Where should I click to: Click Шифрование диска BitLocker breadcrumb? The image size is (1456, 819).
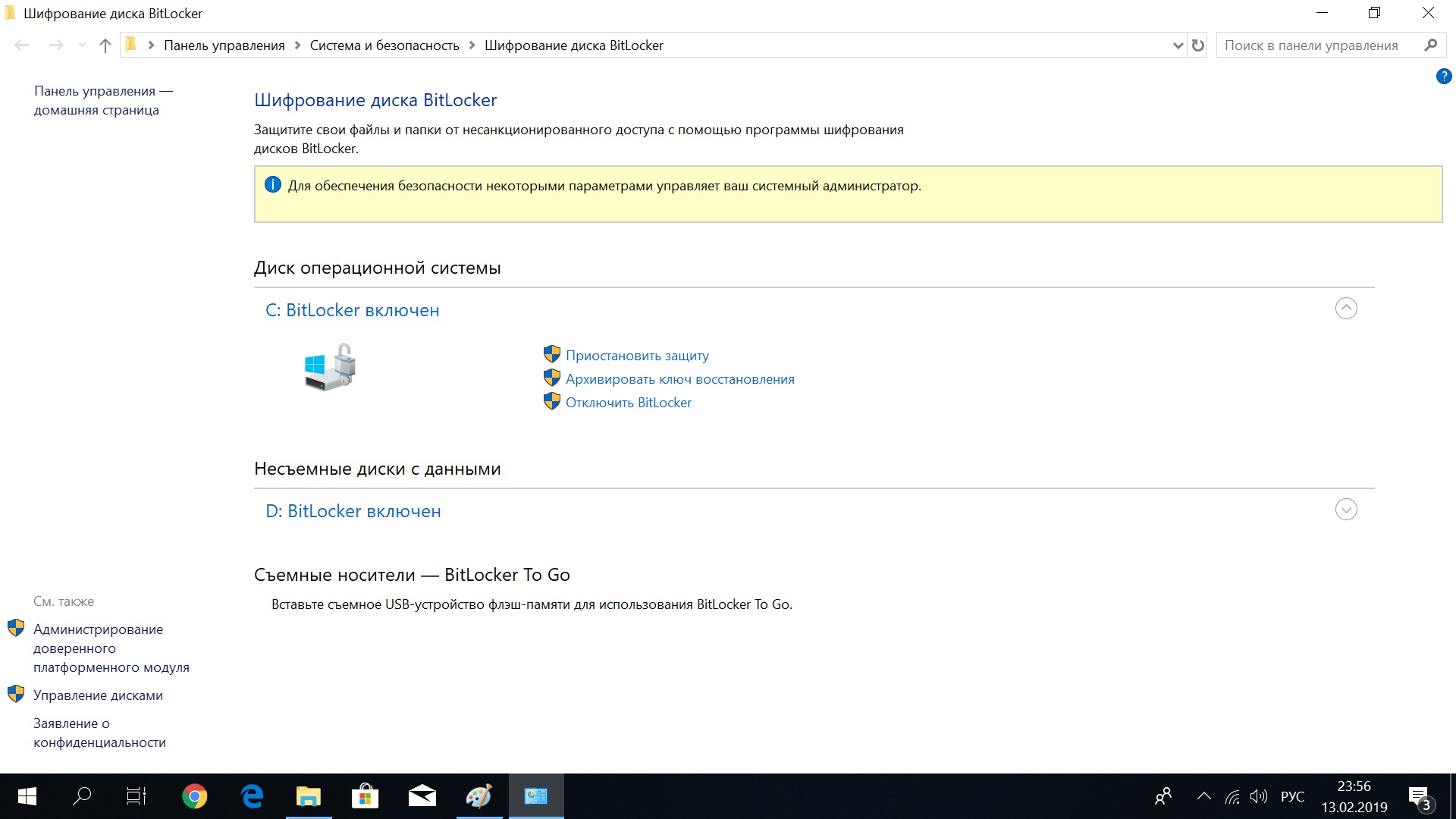[x=574, y=45]
